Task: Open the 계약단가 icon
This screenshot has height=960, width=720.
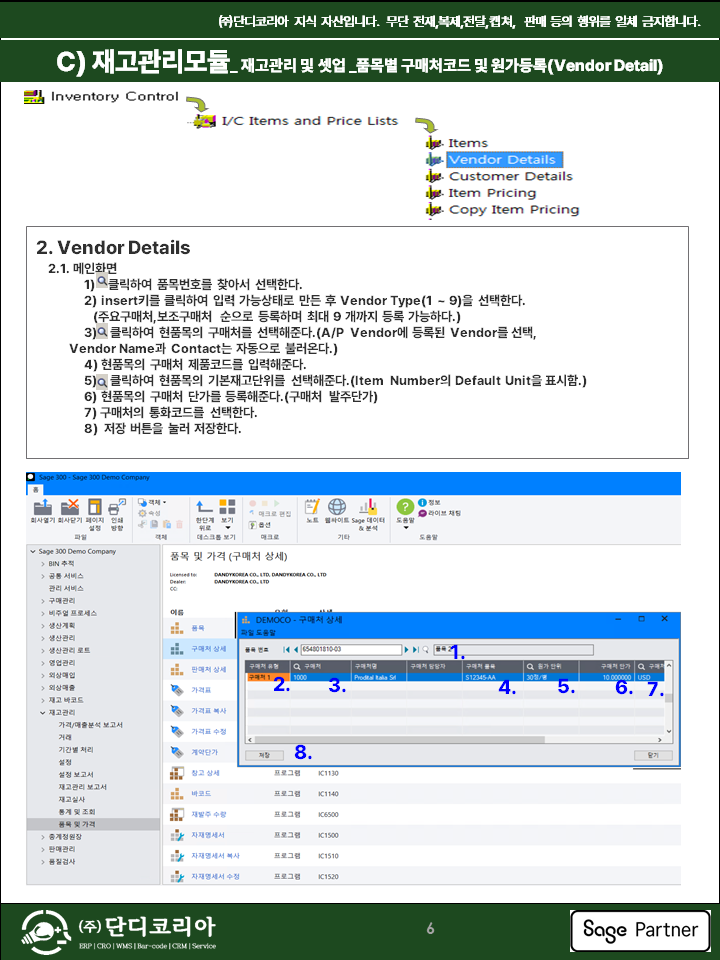Action: [x=177, y=752]
